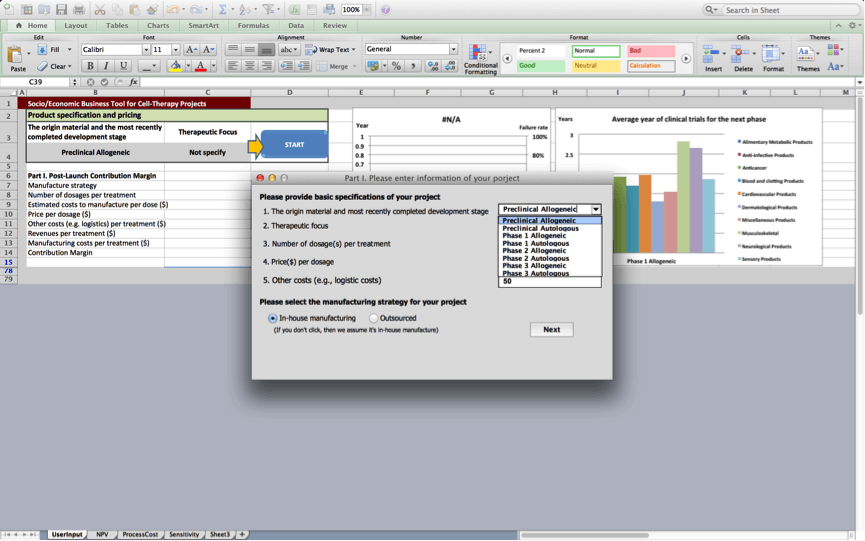This screenshot has height=541, width=865.
Task: Select In-house manufacturing radio button
Action: pos(273,318)
